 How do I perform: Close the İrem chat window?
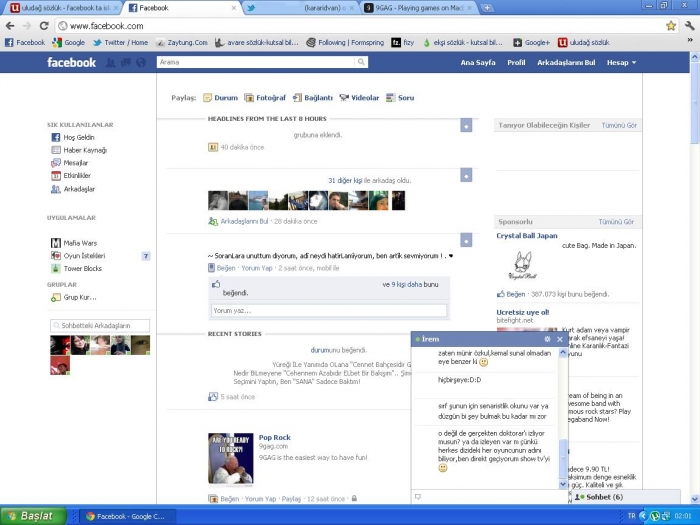coord(560,339)
